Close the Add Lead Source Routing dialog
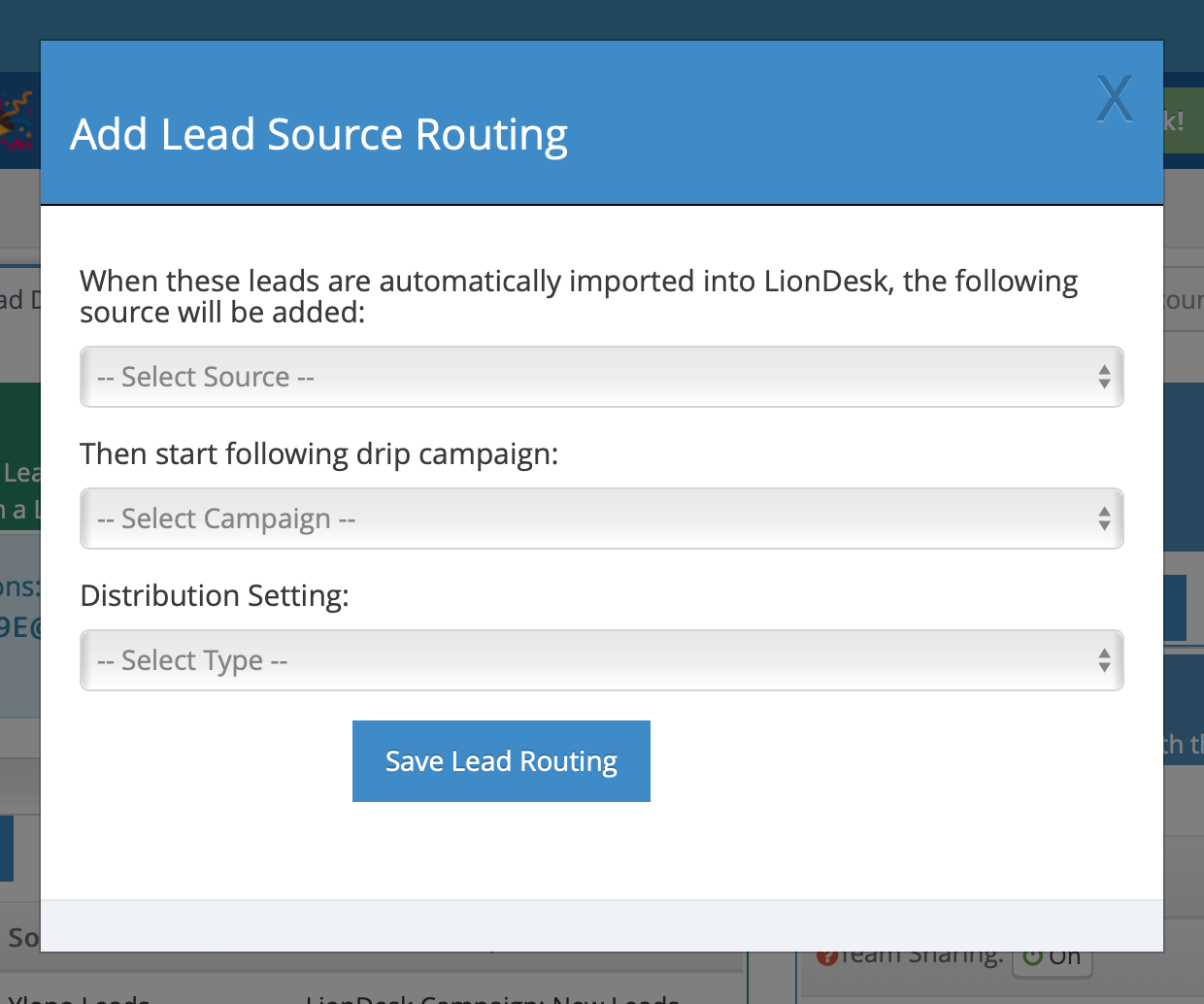The image size is (1204, 1004). pos(1114,99)
